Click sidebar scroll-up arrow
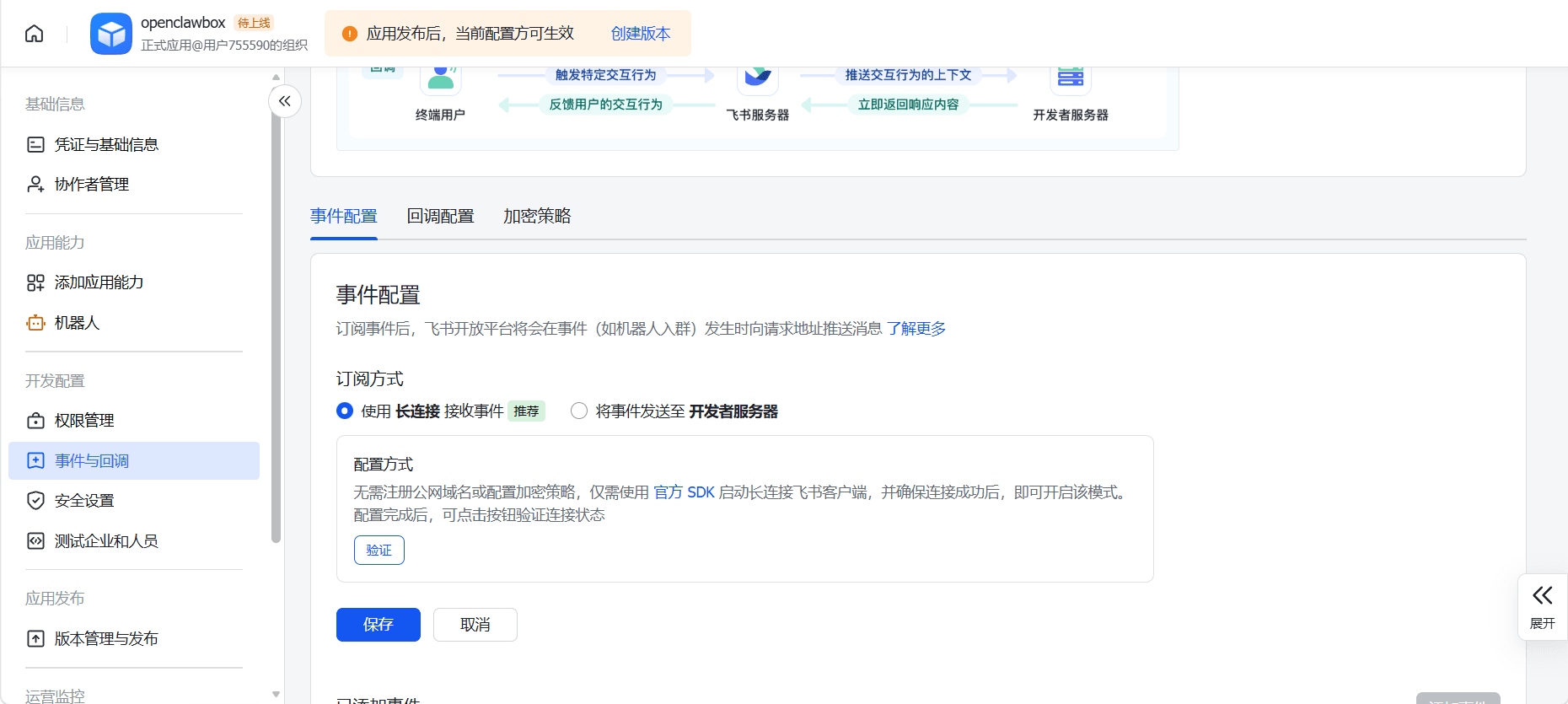This screenshot has width=1568, height=704. click(x=276, y=77)
